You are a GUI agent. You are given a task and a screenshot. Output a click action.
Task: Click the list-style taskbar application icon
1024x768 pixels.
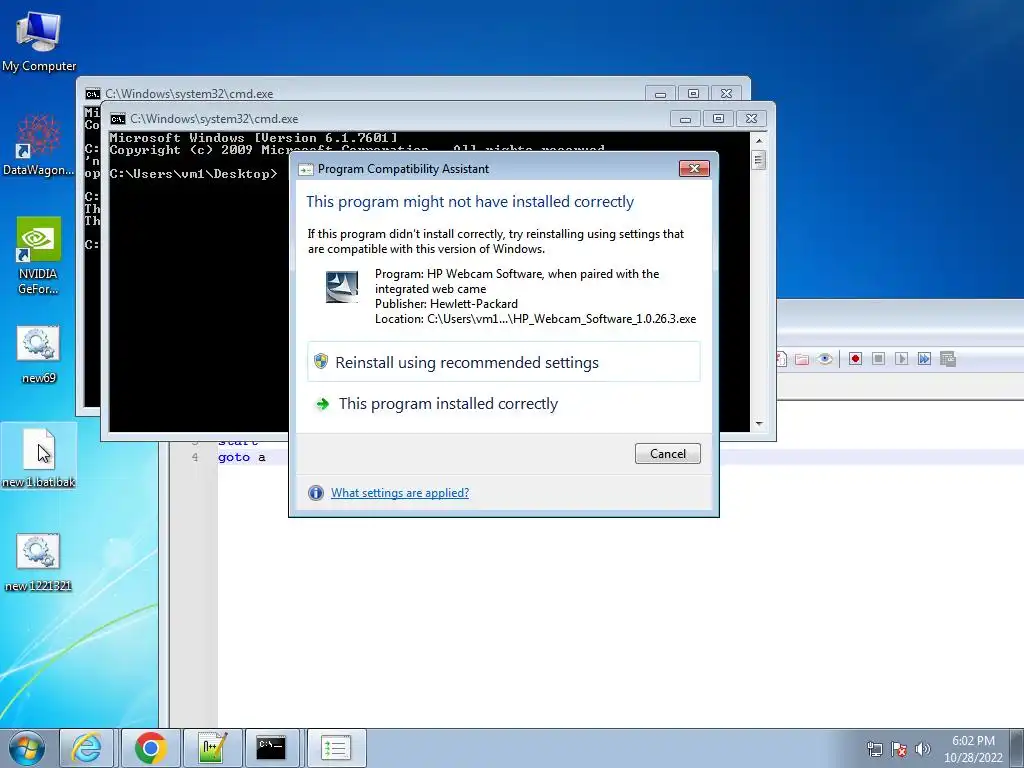click(x=336, y=748)
